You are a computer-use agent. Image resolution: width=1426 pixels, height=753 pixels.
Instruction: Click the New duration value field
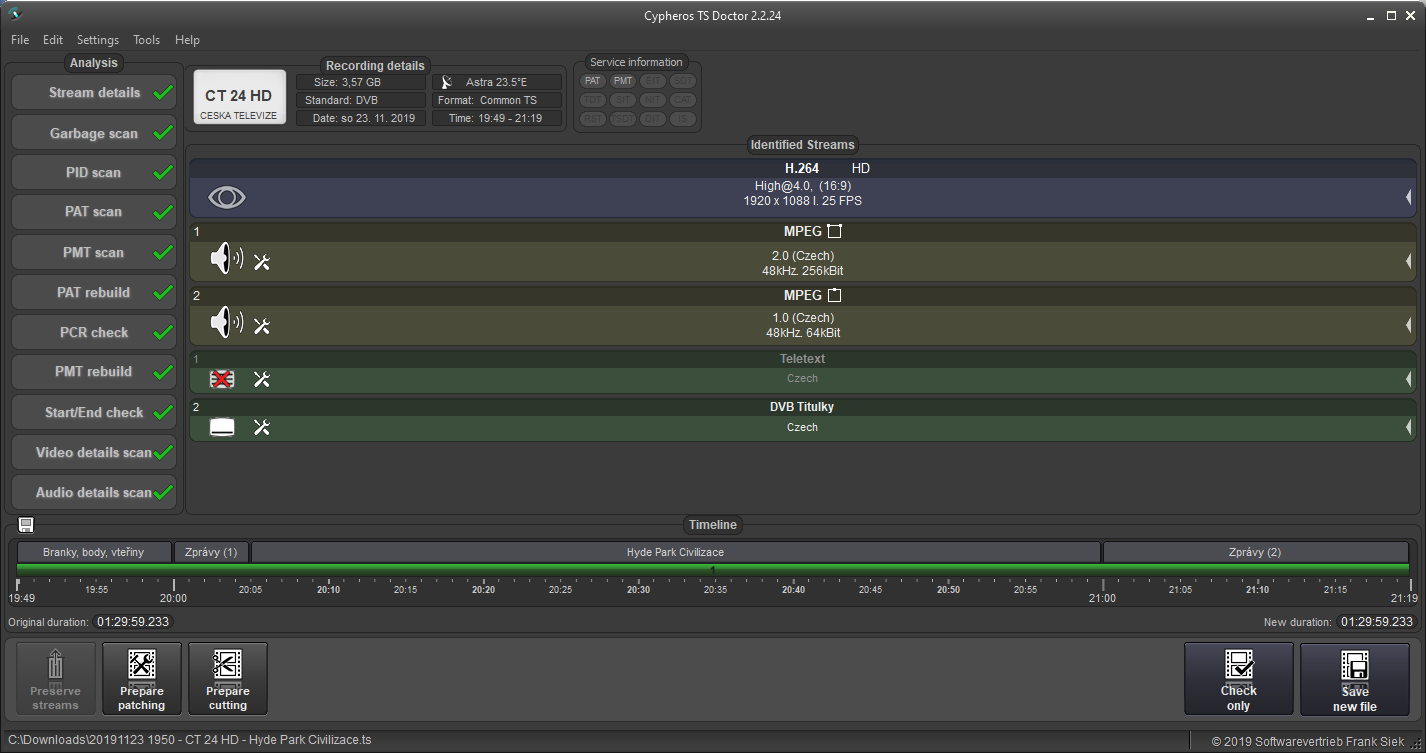pyautogui.click(x=1377, y=622)
